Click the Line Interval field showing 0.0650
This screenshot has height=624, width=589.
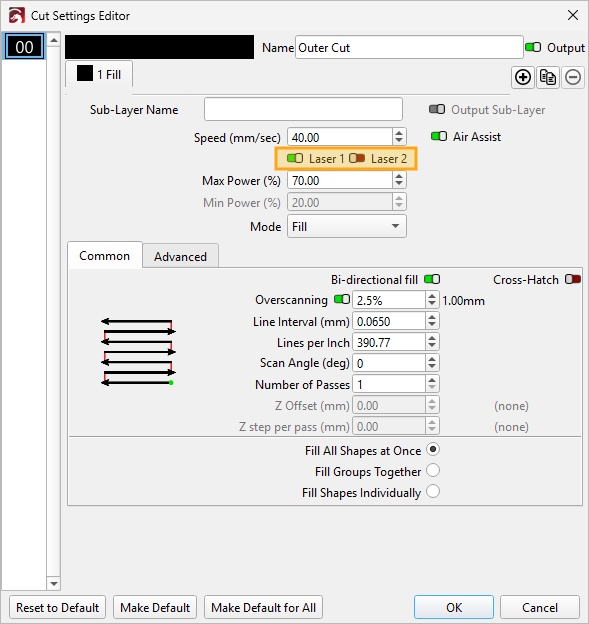point(389,321)
